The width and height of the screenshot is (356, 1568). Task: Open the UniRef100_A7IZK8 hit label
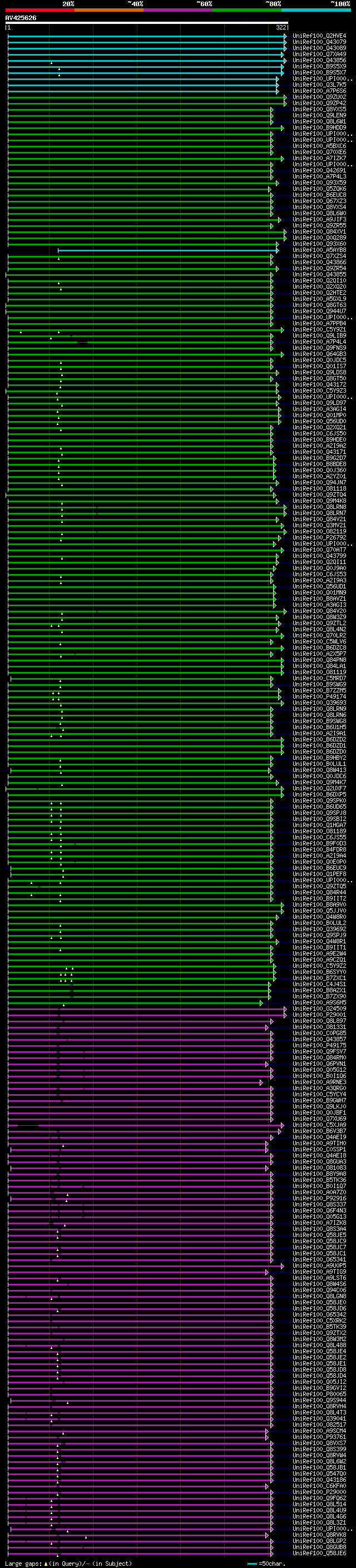319,1222
